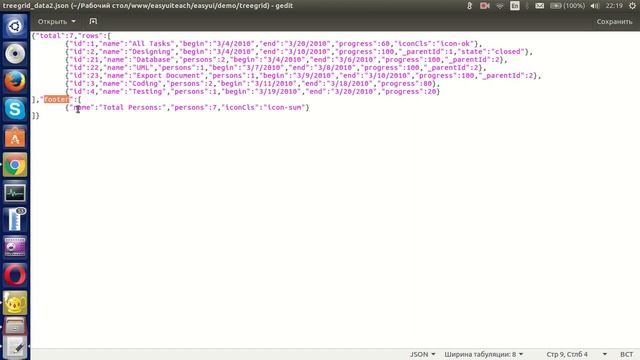This screenshot has height=360, width=640.
Task: Click "total" key on the first line
Action: (x=50, y=36)
